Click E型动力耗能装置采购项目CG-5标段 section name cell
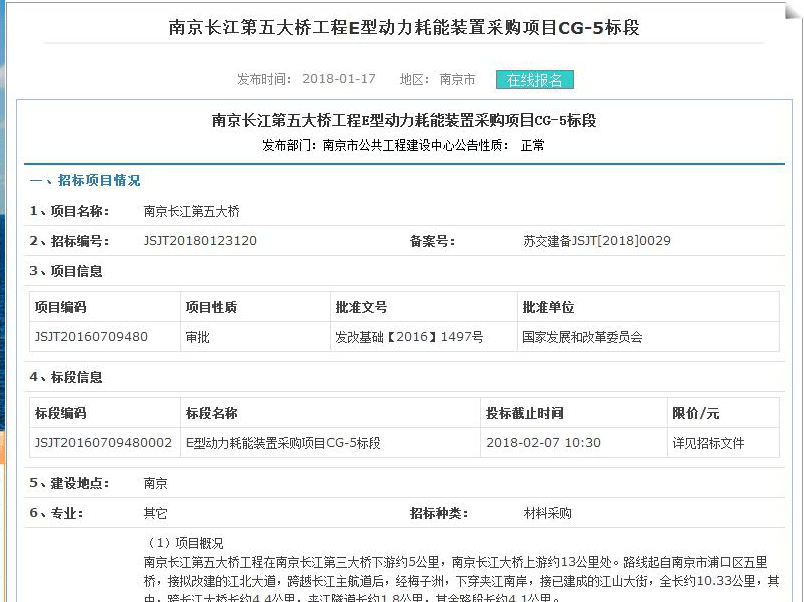Image resolution: width=804 pixels, height=602 pixels. click(283, 443)
